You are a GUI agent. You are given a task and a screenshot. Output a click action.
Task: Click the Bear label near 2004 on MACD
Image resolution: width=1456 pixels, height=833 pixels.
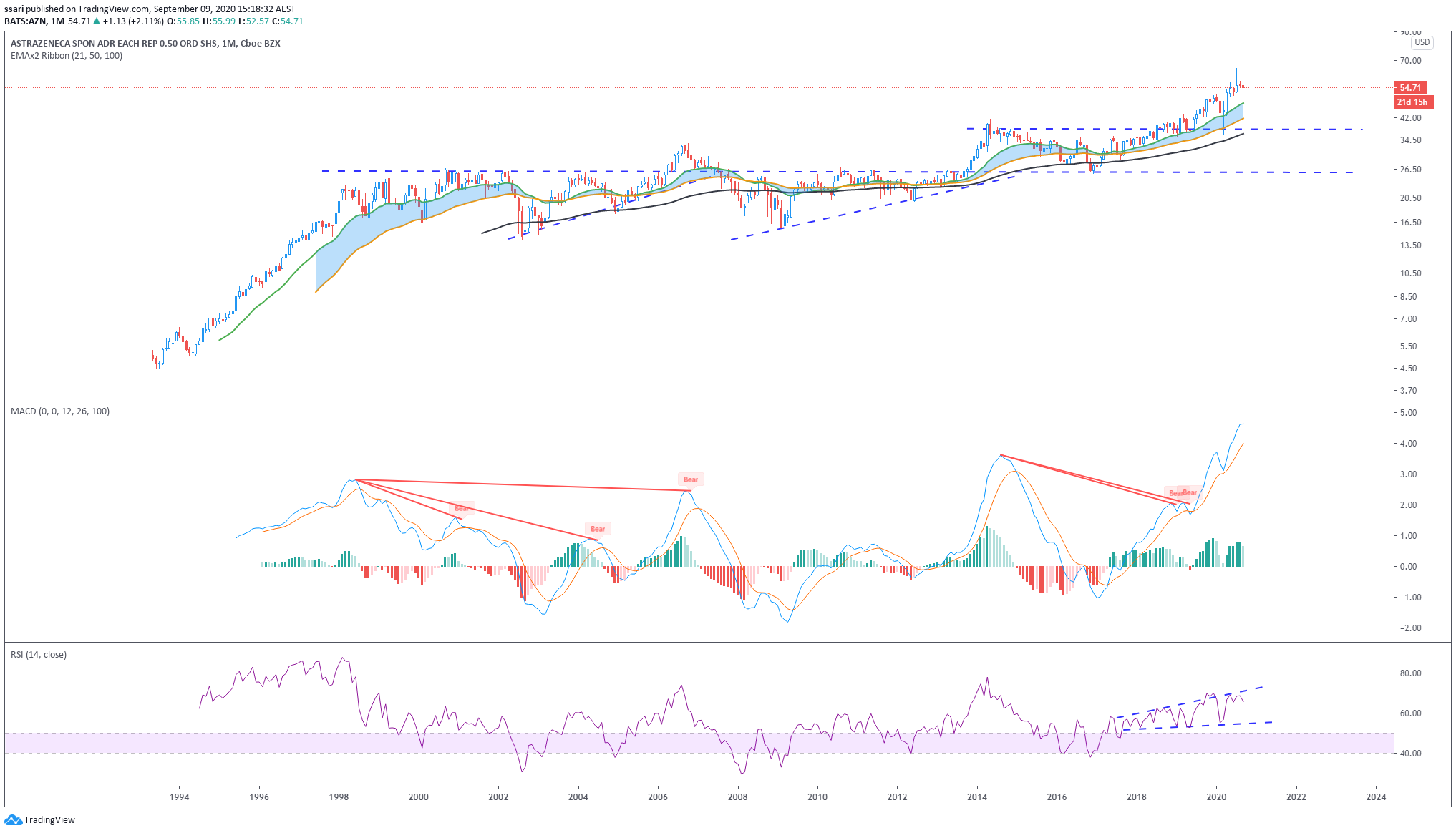(598, 529)
